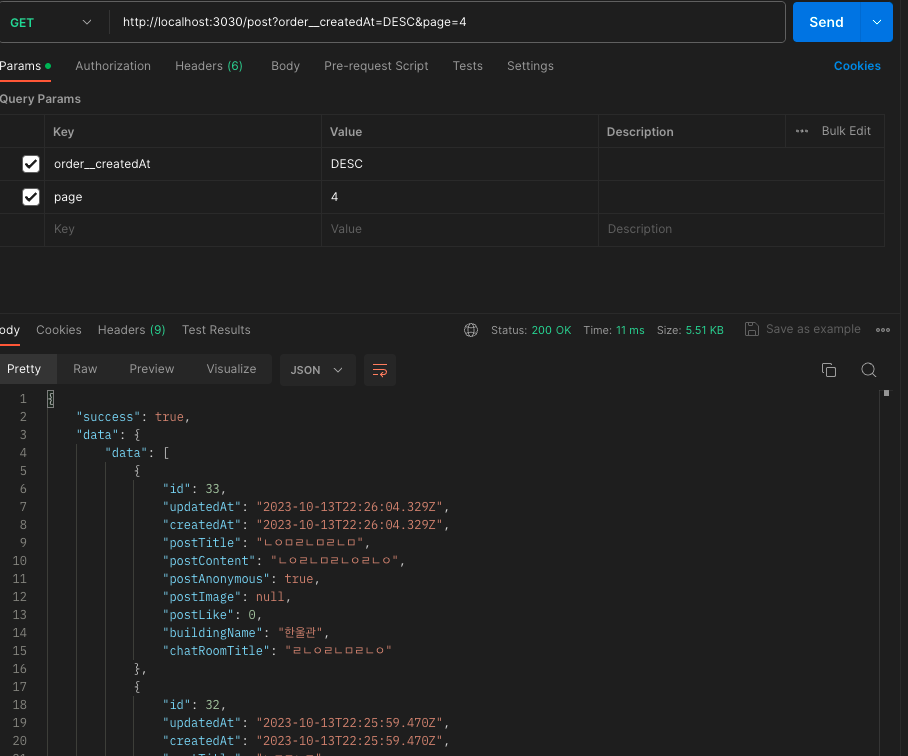Uncheck the order__createdAt parameter checkbox

31,164
